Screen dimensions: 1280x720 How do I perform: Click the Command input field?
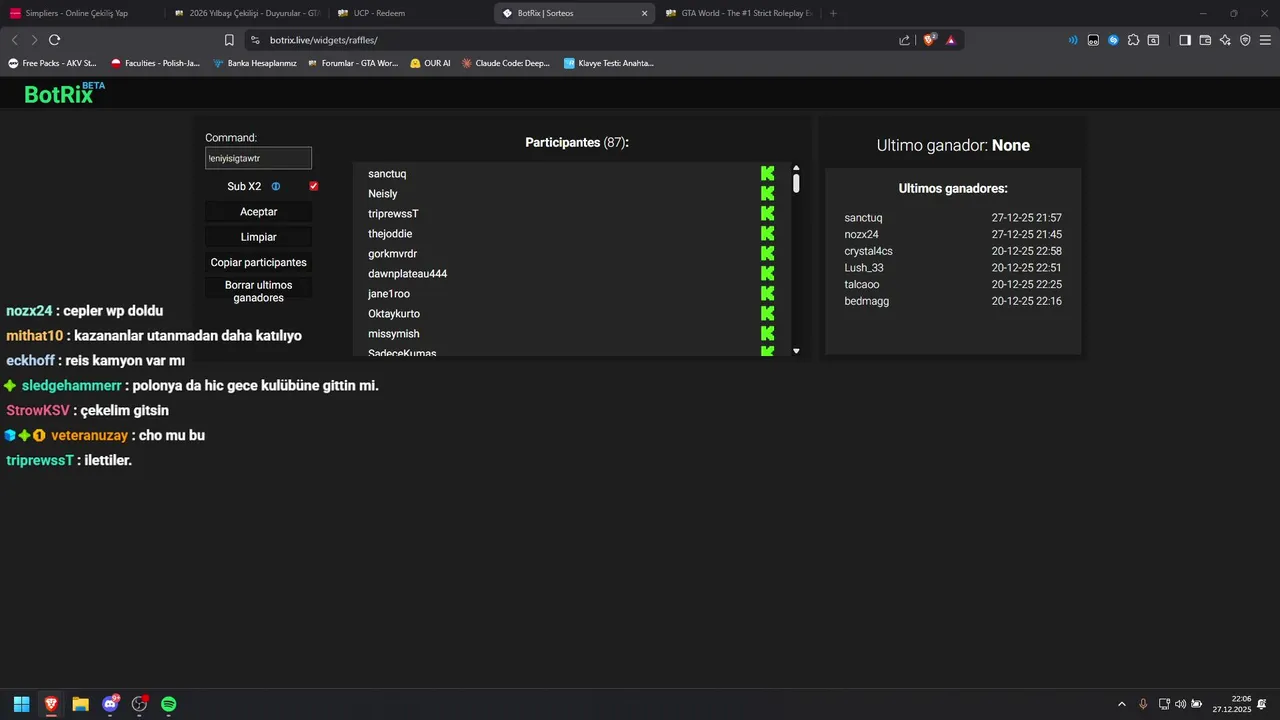click(259, 158)
